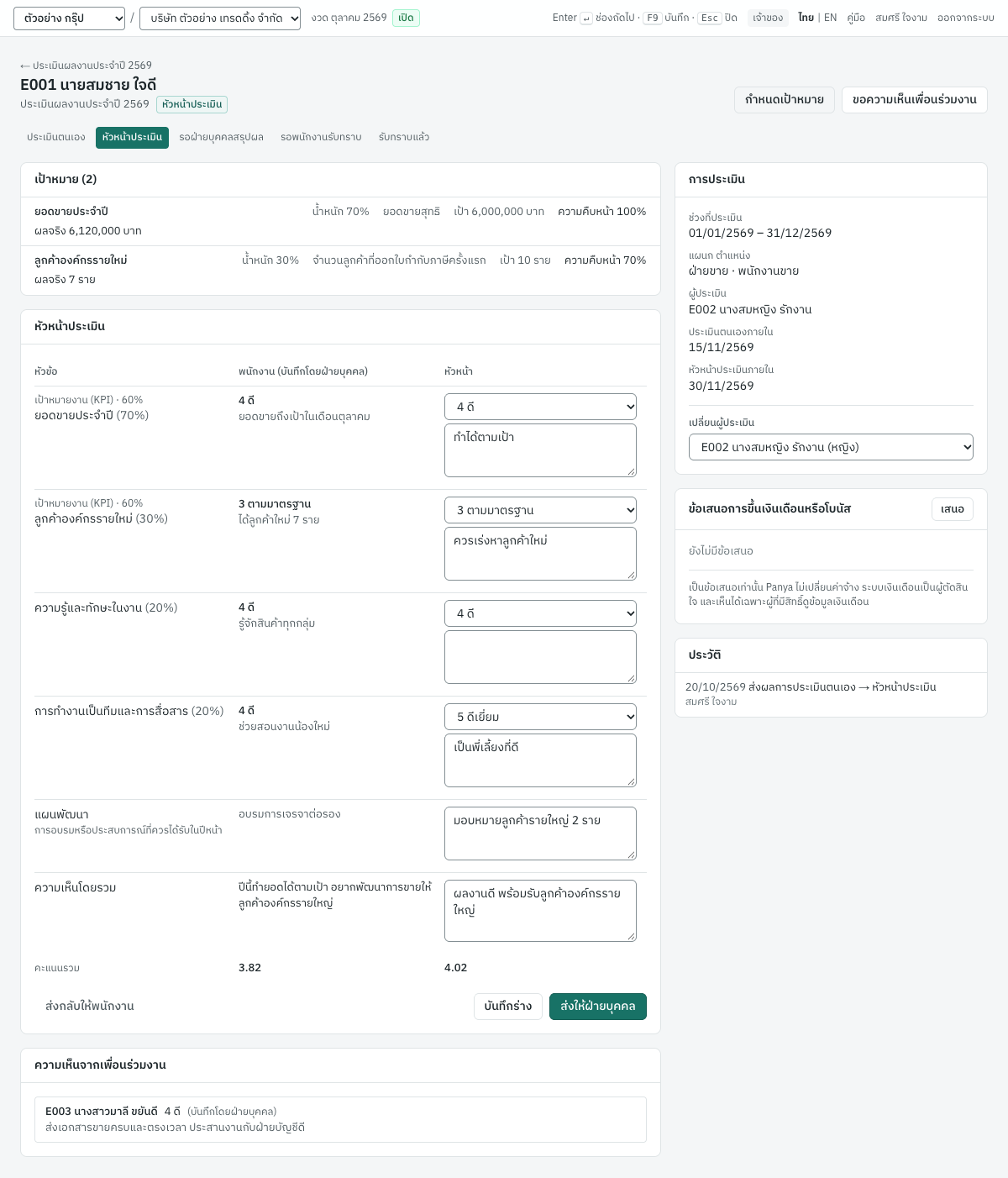Open the 5 ดีเยี่ยม rating dropdown
Viewport: 1008px width, 1178px height.
540,717
